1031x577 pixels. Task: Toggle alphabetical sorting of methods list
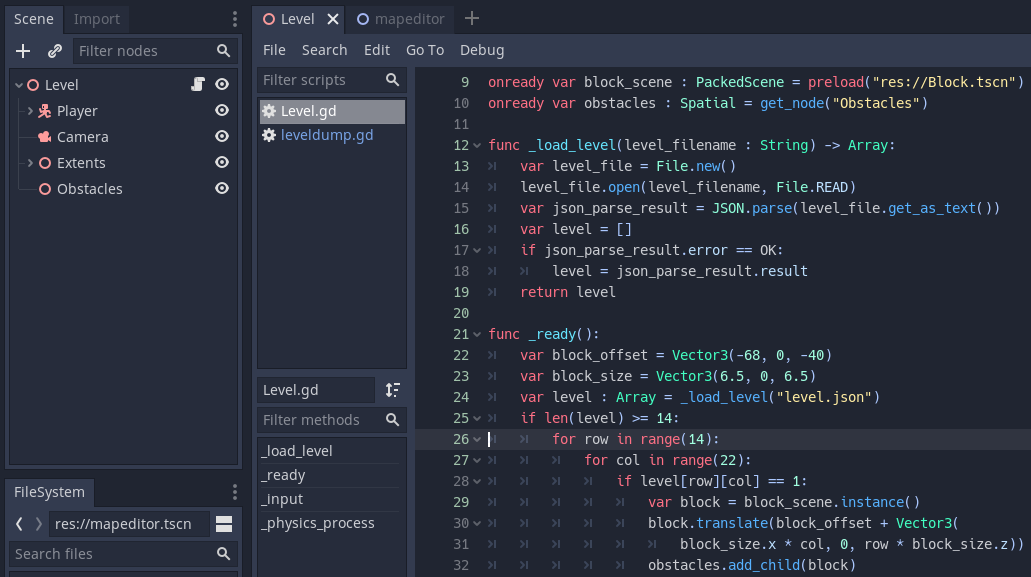pos(393,390)
